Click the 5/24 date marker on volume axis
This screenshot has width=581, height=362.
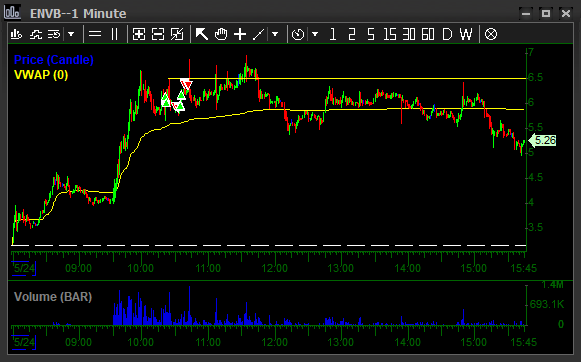[x=24, y=342]
